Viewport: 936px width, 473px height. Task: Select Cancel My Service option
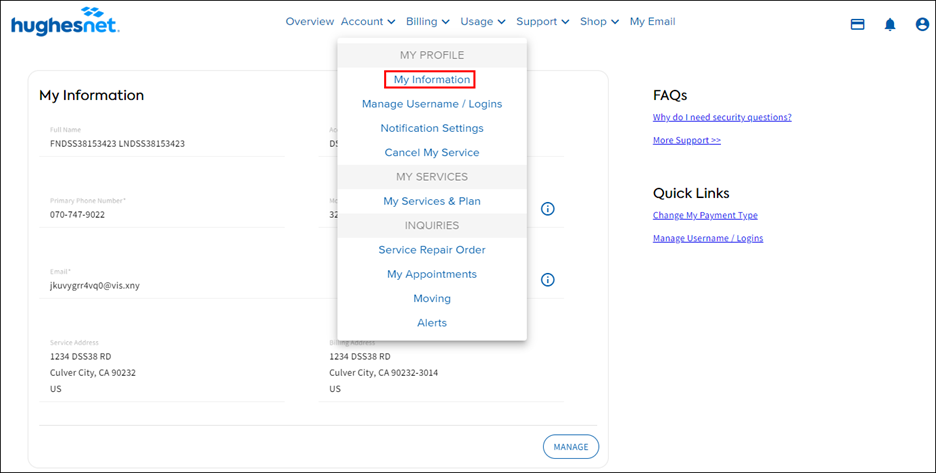pyautogui.click(x=432, y=153)
